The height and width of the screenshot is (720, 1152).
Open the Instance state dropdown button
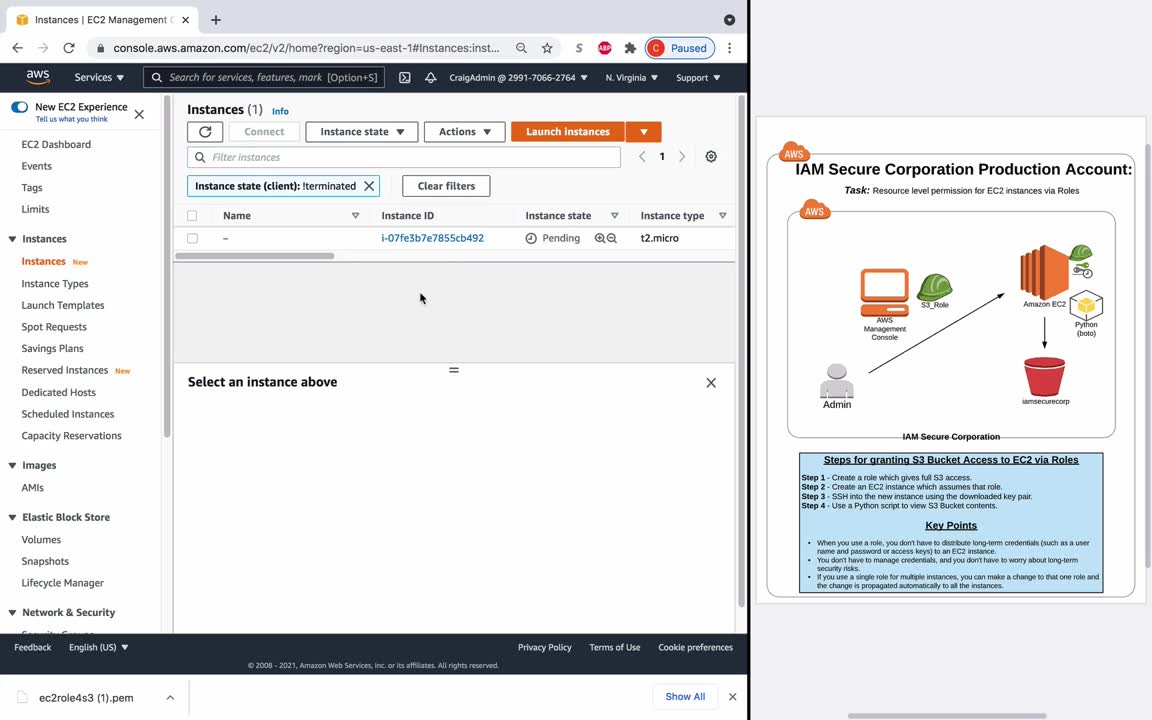coord(361,132)
